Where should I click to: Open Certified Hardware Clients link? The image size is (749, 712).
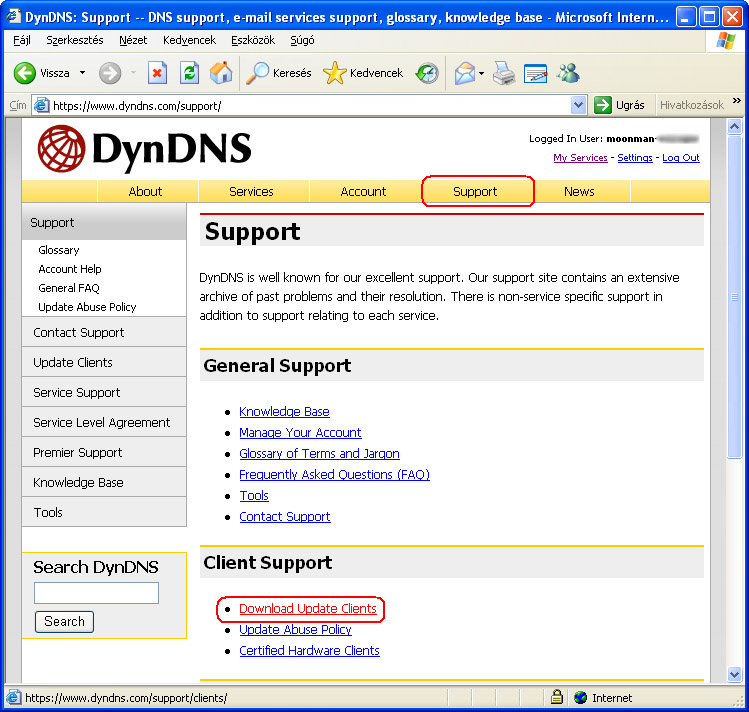point(309,651)
